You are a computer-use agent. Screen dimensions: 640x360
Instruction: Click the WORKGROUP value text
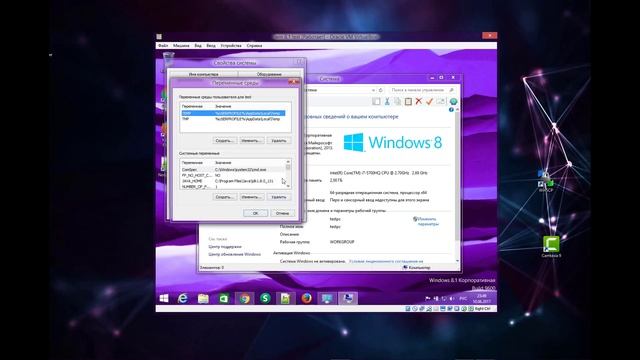[x=342, y=242]
